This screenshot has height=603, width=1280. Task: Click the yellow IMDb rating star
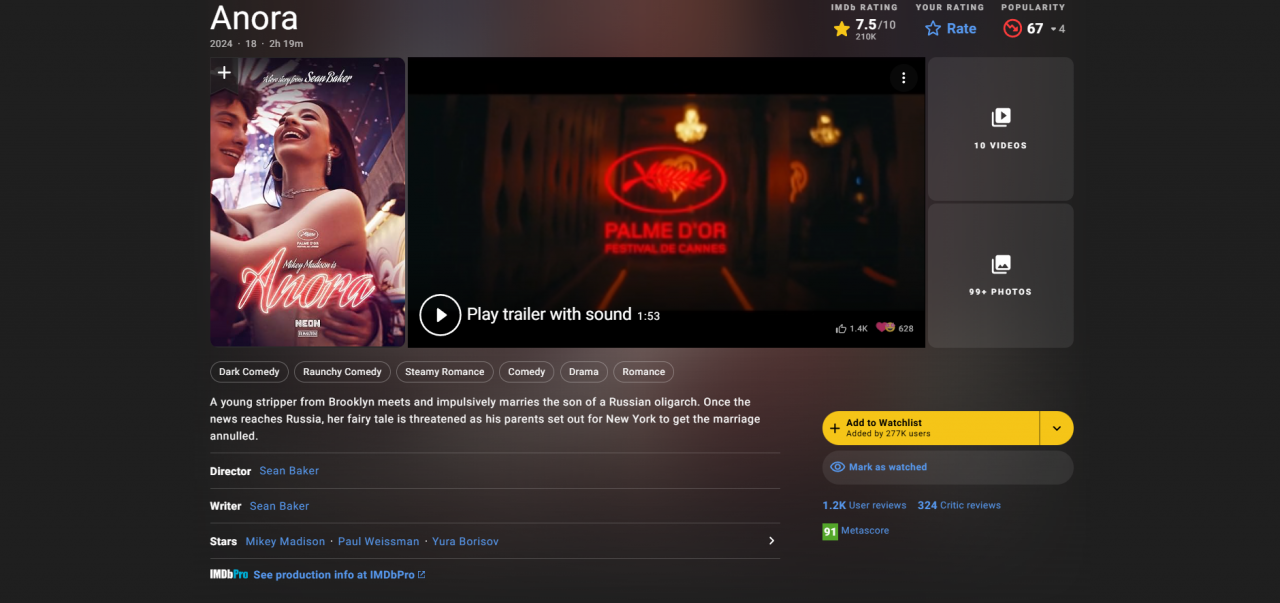click(x=842, y=29)
